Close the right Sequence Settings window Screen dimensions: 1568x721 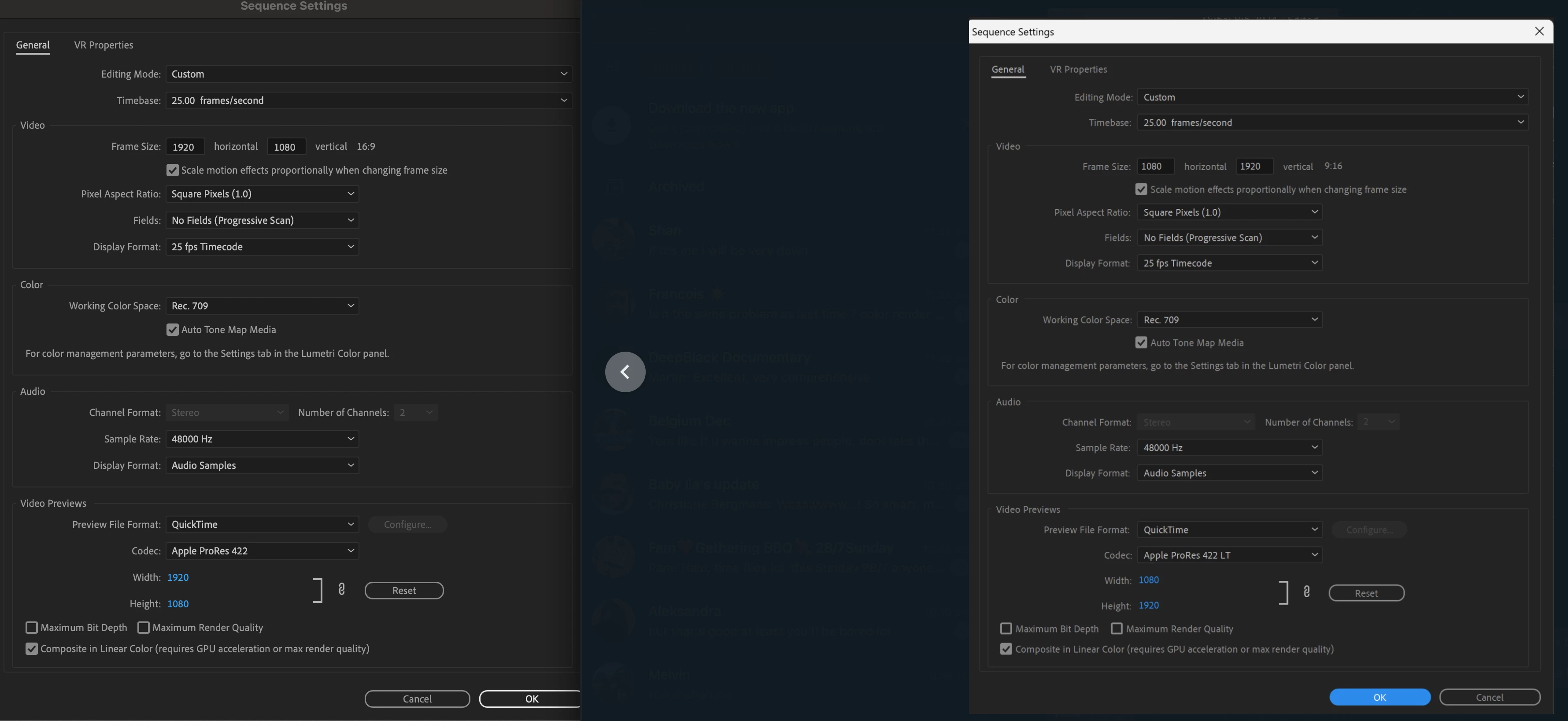pos(1539,31)
